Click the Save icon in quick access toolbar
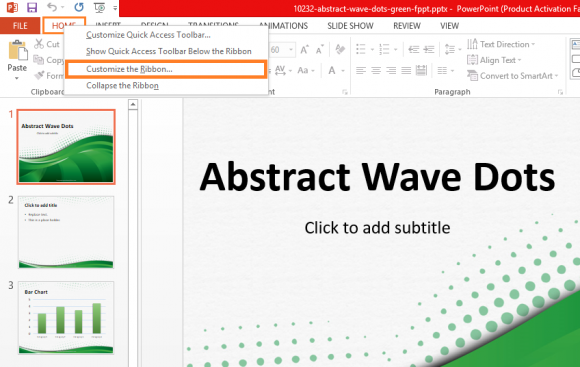 click(32, 7)
